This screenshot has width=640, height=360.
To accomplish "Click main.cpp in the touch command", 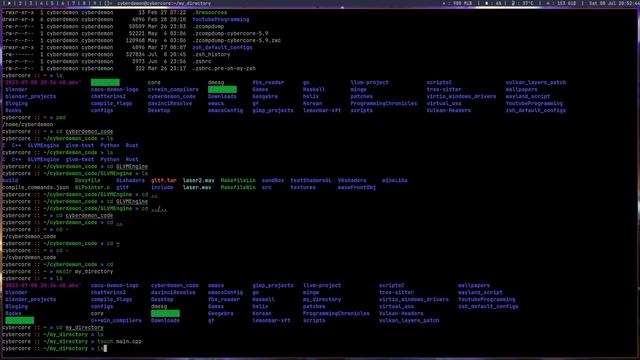I will 129,342.
